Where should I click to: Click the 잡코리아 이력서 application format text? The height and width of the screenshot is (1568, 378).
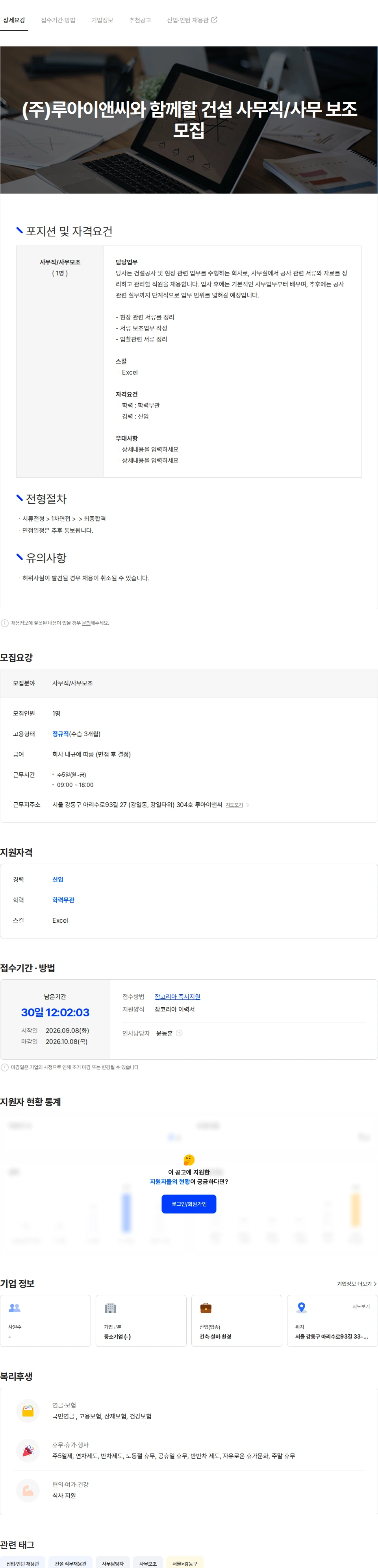click(x=175, y=1009)
